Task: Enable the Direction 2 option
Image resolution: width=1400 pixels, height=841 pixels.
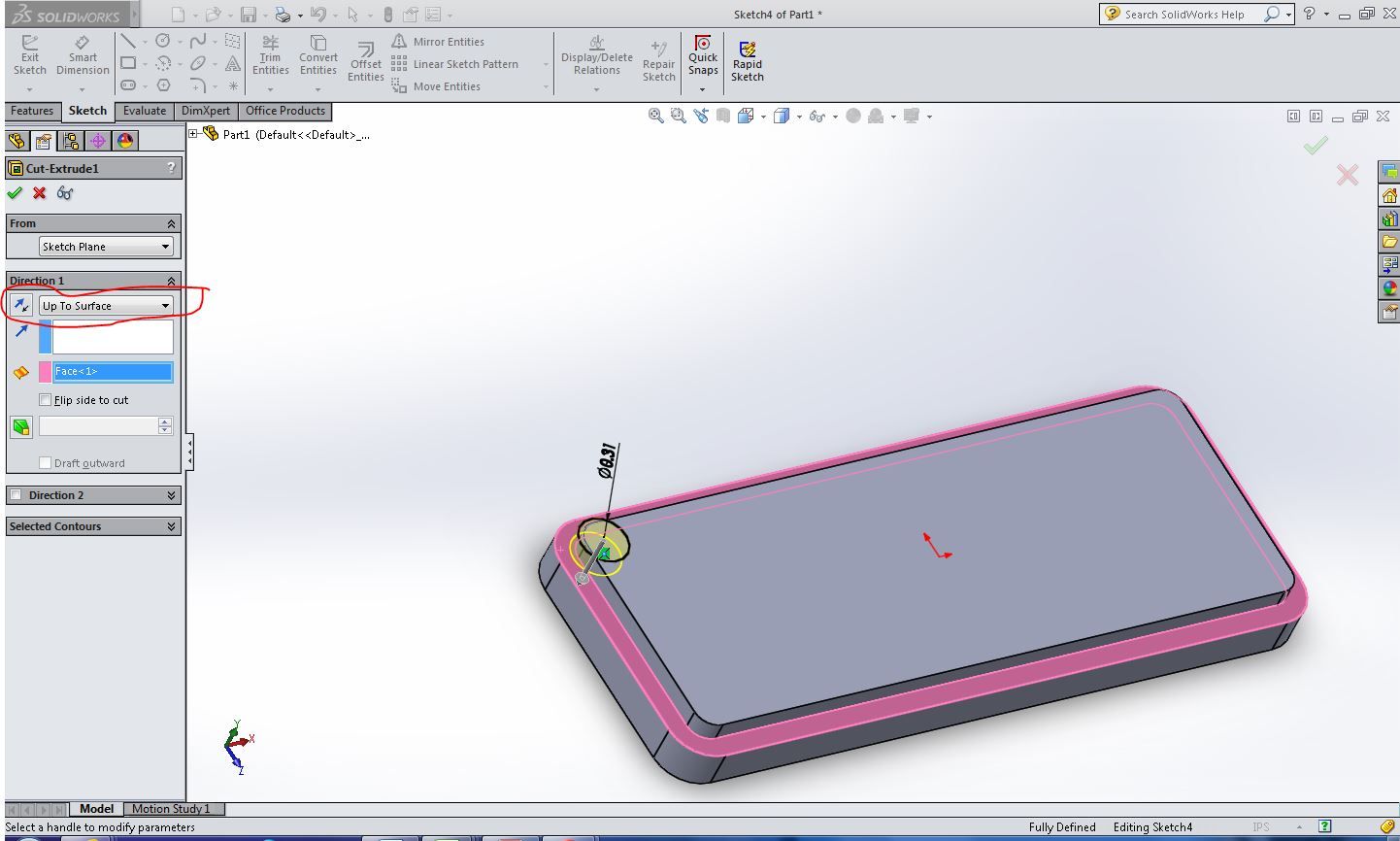Action: tap(16, 495)
